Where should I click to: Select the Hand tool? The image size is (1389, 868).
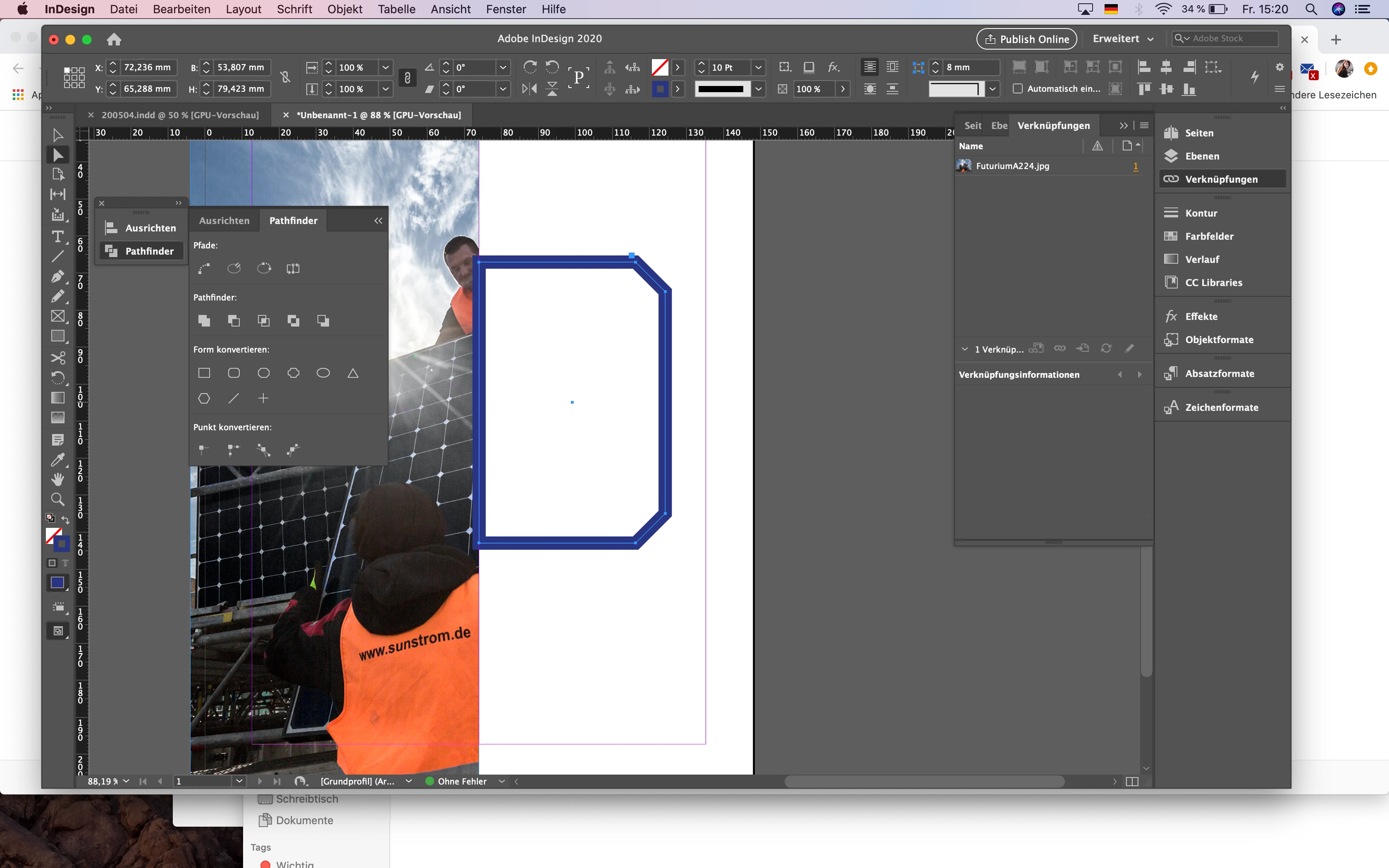click(57, 479)
